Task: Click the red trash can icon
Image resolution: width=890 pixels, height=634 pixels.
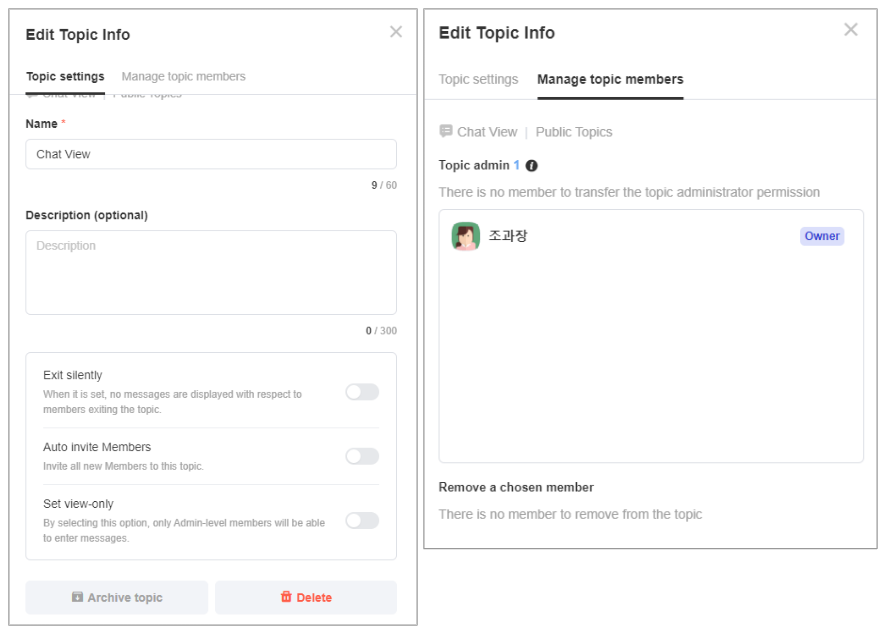Action: click(286, 597)
